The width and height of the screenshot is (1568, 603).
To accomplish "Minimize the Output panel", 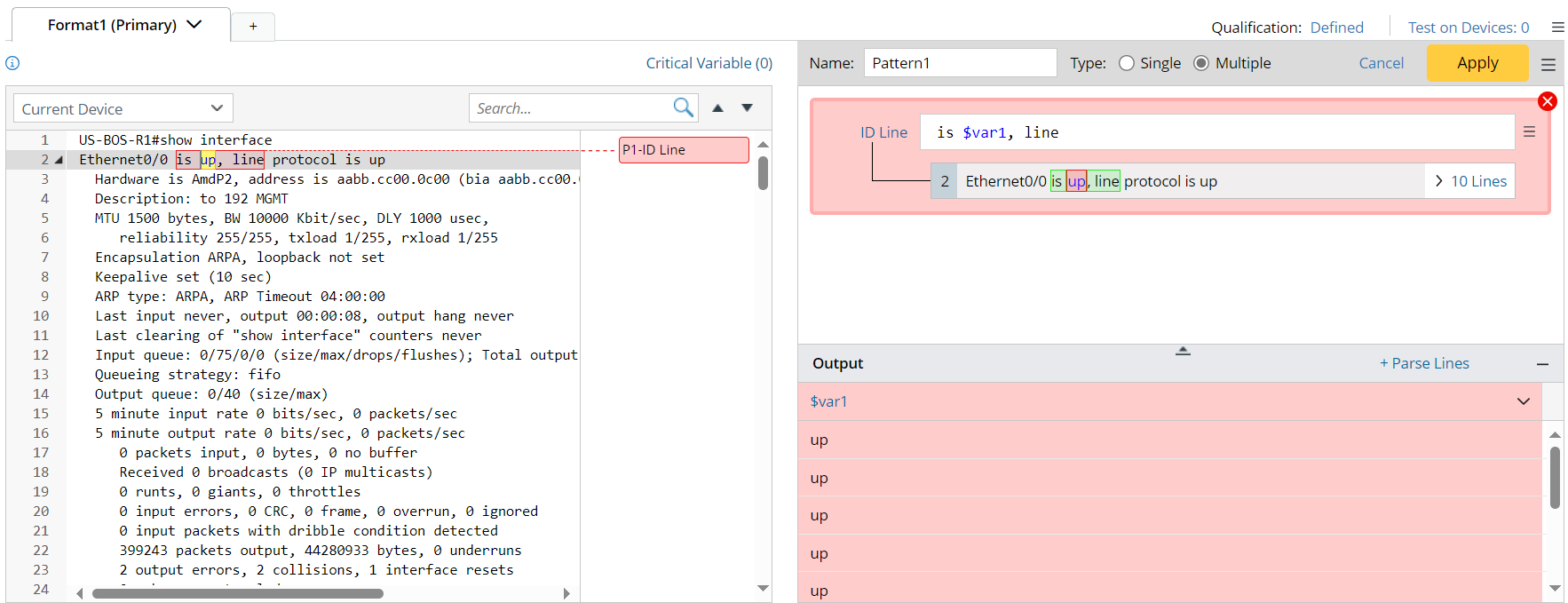I will pyautogui.click(x=1542, y=364).
